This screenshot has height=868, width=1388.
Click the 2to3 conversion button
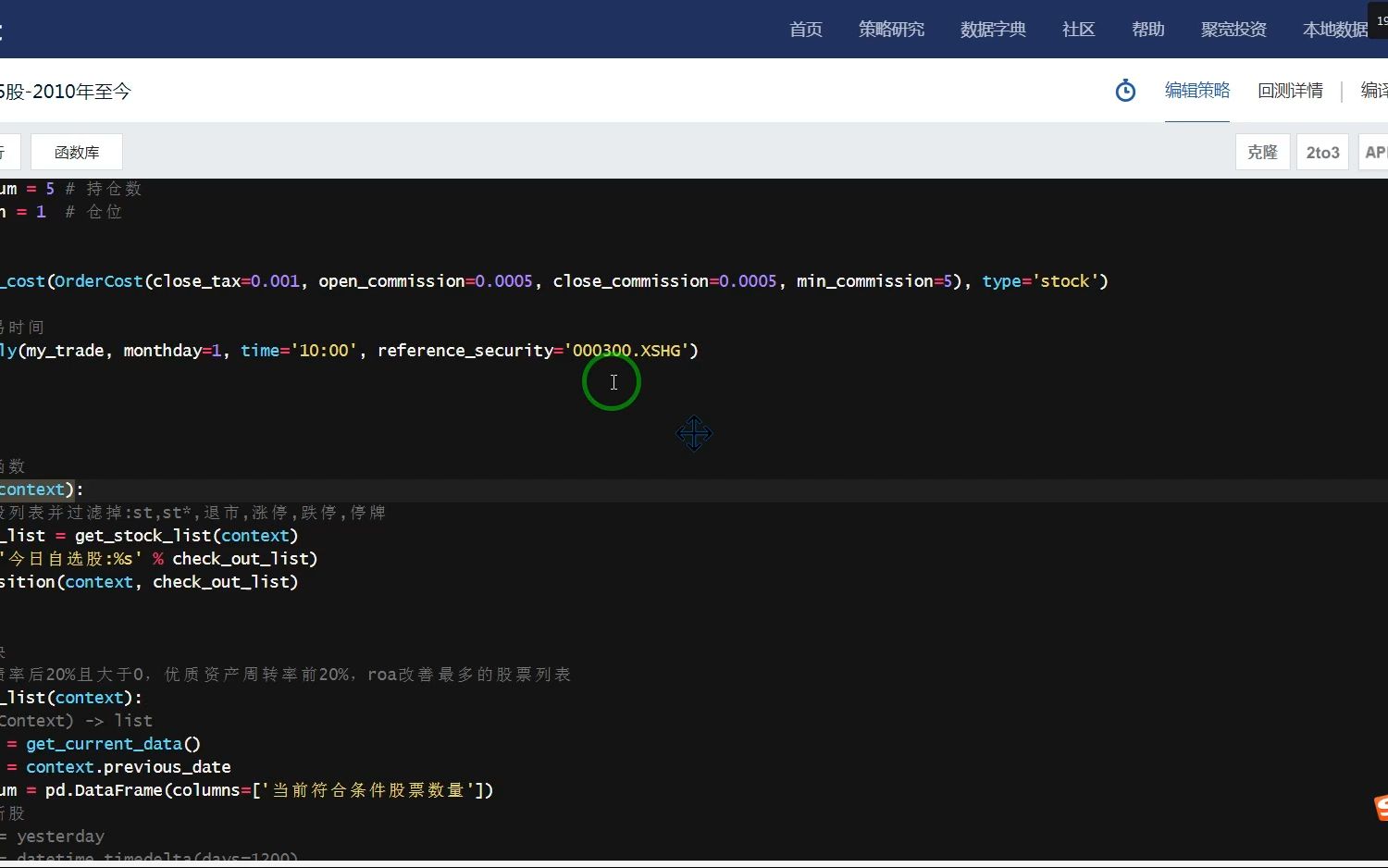[1322, 152]
